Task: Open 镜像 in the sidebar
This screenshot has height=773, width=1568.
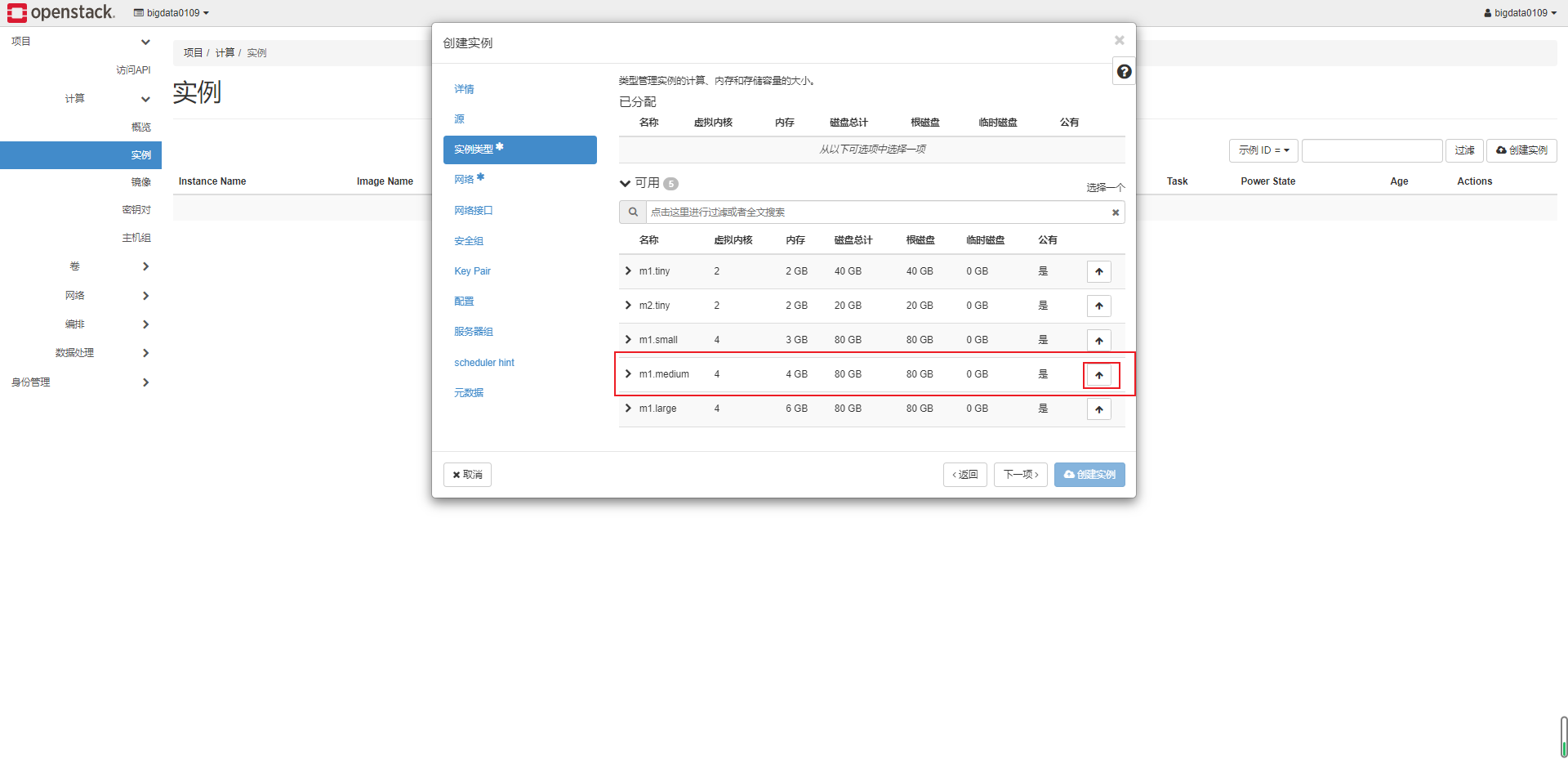Action: click(141, 182)
